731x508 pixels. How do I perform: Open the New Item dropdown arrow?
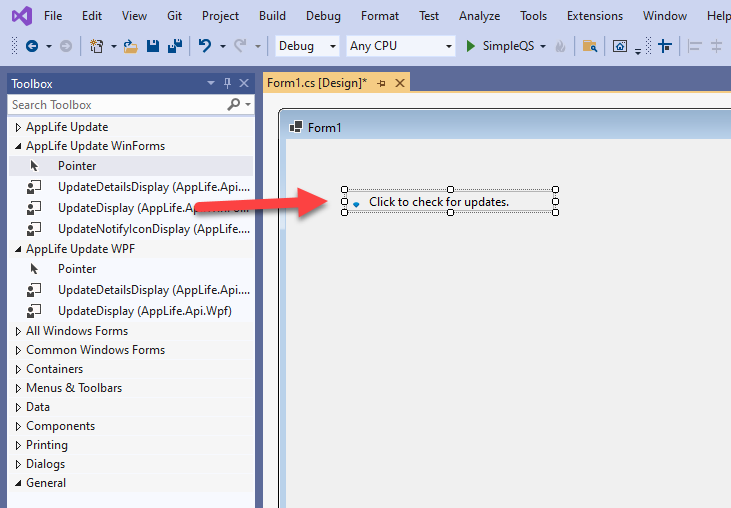click(x=113, y=47)
